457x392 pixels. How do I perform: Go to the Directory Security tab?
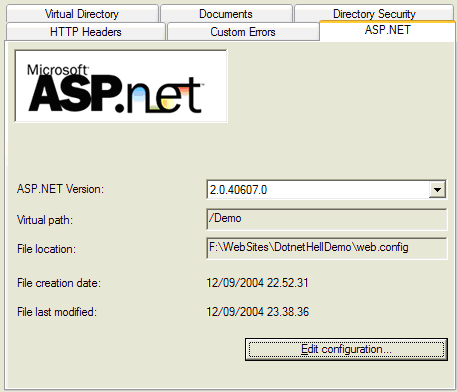tap(374, 14)
